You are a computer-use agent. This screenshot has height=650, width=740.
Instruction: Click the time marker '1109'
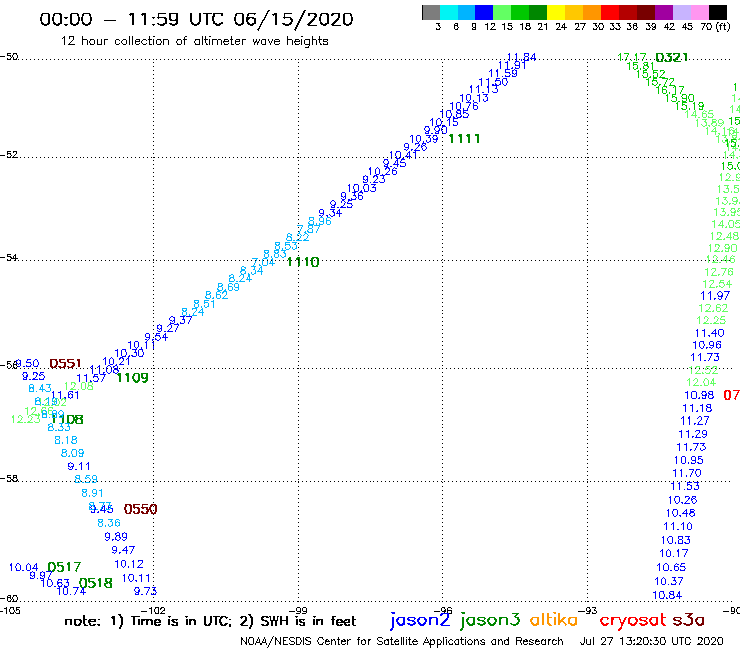[133, 378]
